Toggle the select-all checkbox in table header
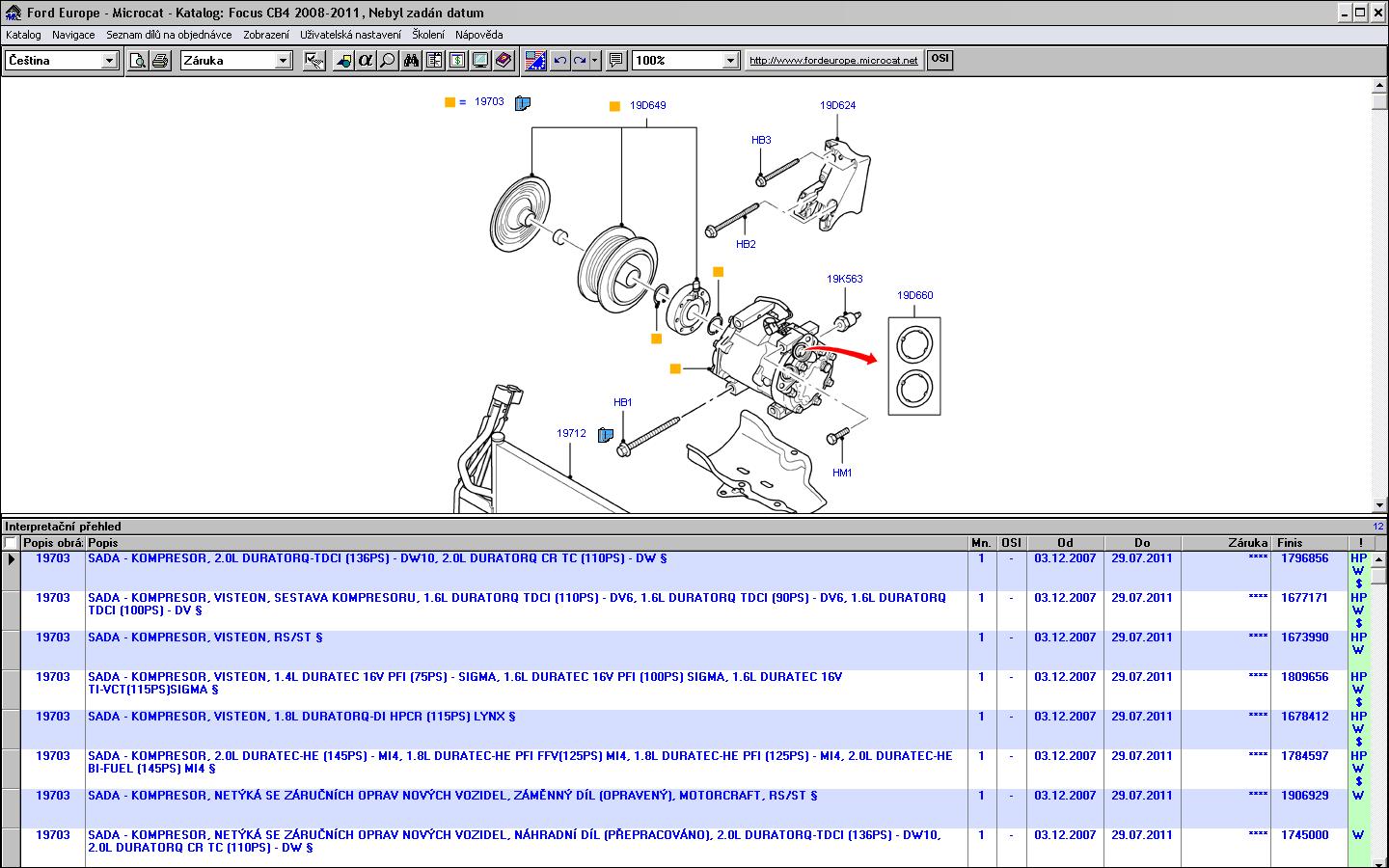1389x868 pixels. point(11,543)
